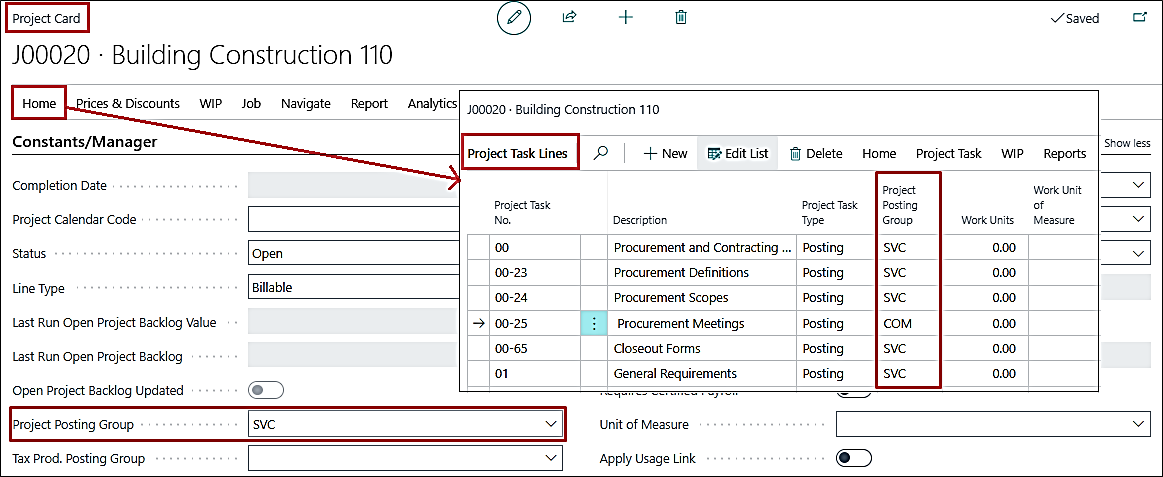1163x477 pixels.
Task: Click Edit List in Project Task Lines
Action: pos(738,154)
